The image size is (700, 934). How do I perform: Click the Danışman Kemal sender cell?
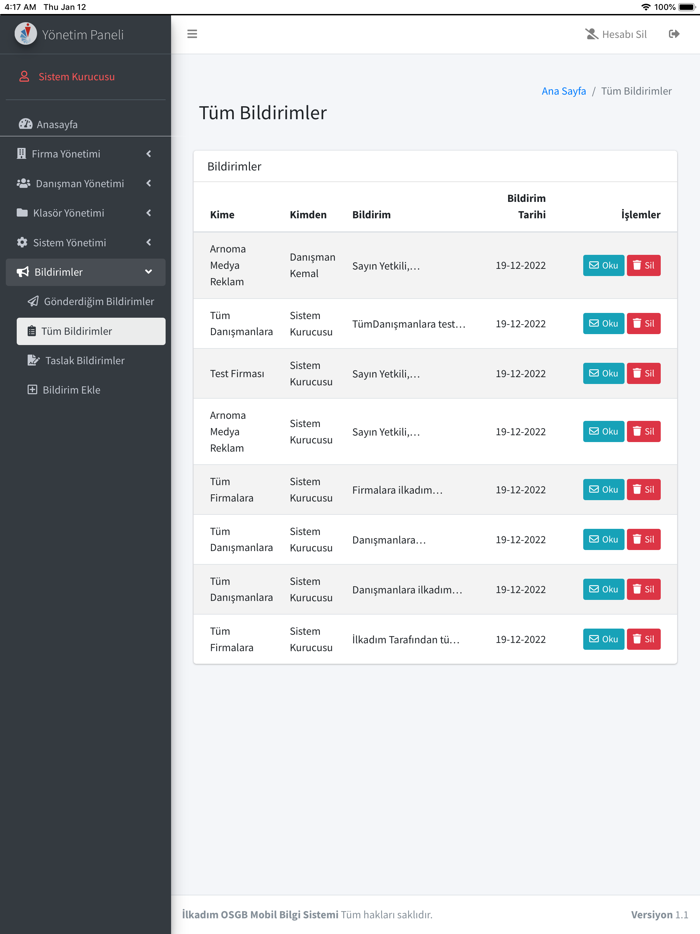[x=312, y=265]
